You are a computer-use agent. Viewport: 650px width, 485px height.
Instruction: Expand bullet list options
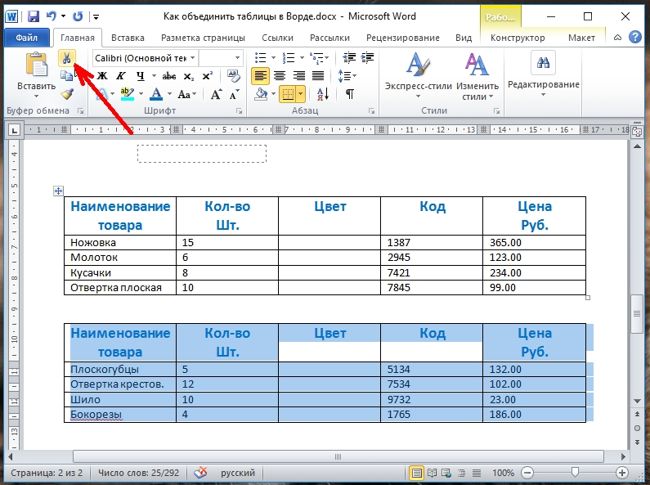274,58
